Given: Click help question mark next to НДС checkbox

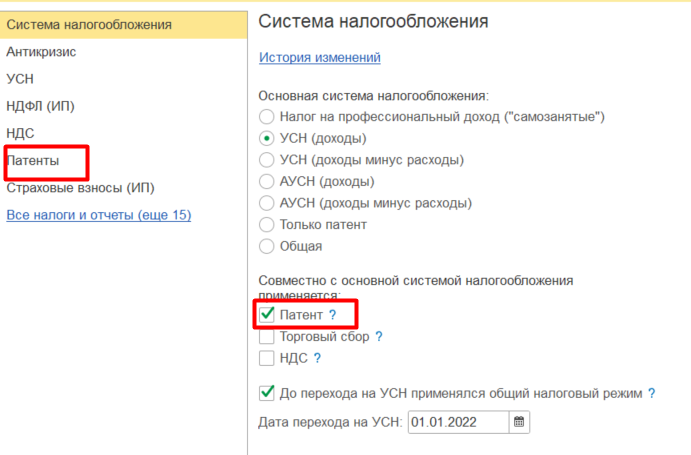Looking at the screenshot, I should 317,358.
